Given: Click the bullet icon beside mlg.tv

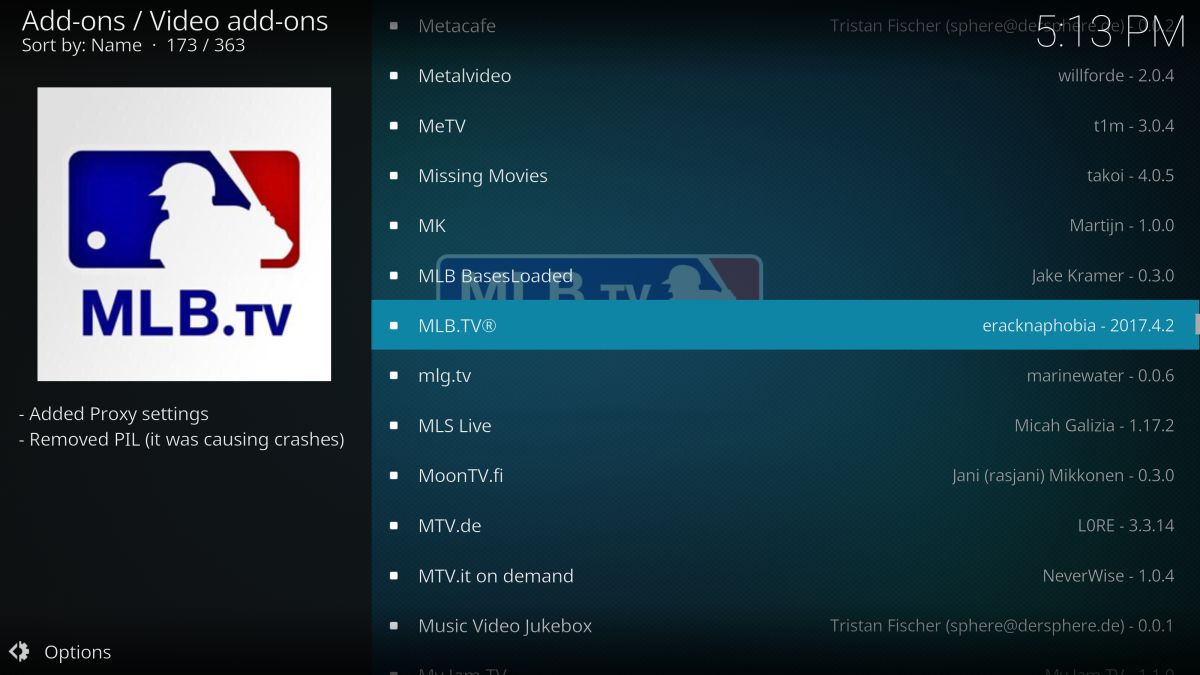Looking at the screenshot, I should [394, 375].
